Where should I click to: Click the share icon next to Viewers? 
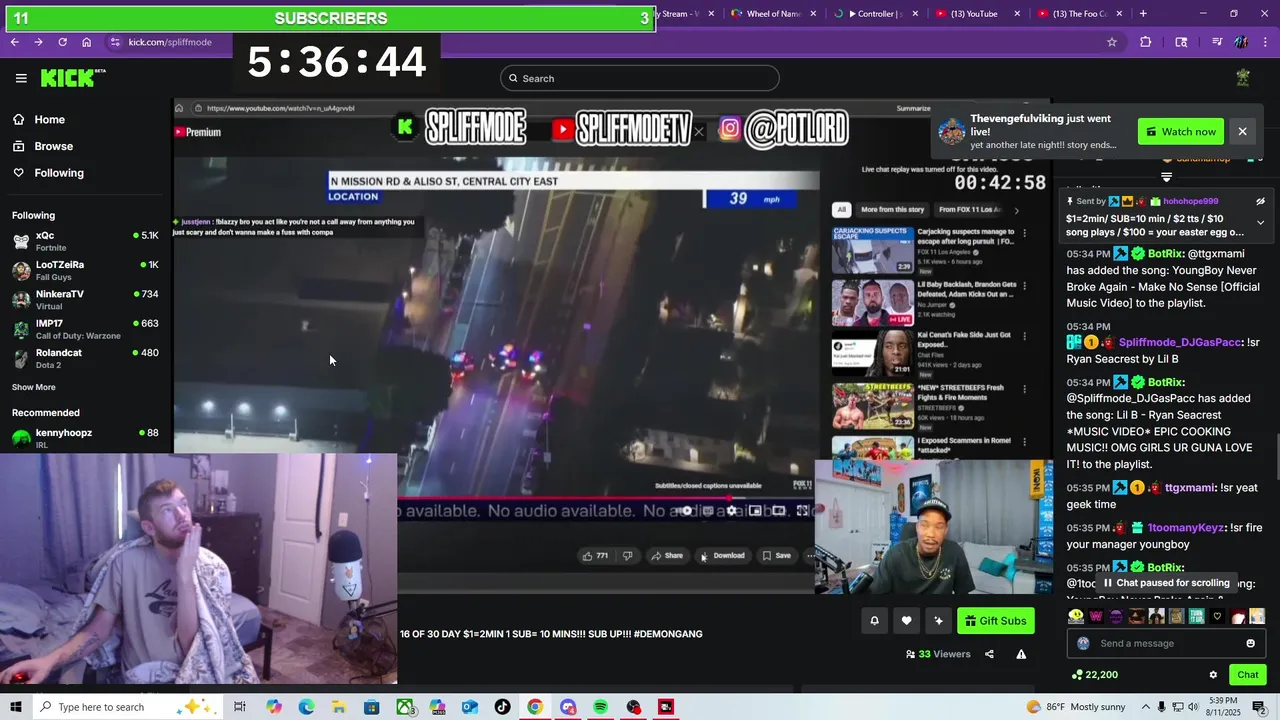[x=989, y=654]
